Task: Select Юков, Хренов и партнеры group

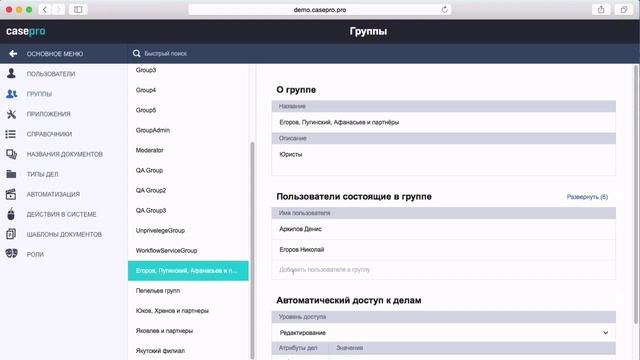Action: 188,311
